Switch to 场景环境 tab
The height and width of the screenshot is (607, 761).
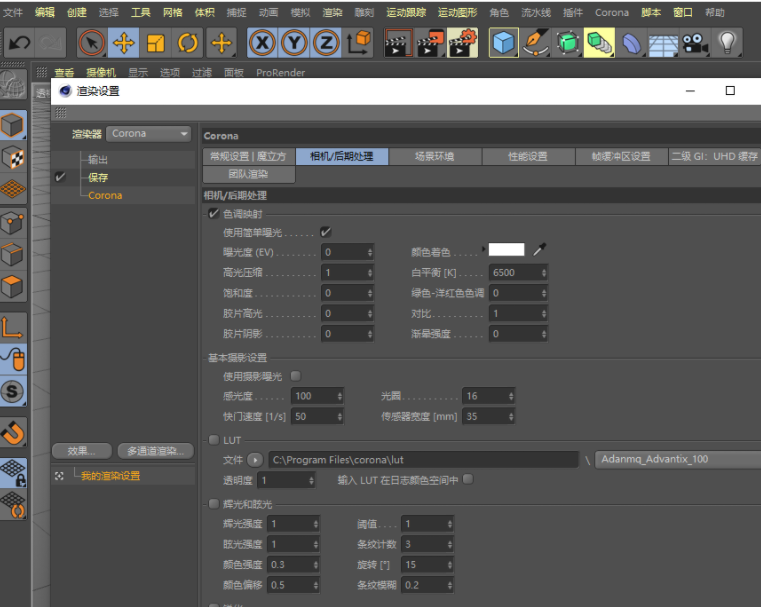click(x=434, y=156)
